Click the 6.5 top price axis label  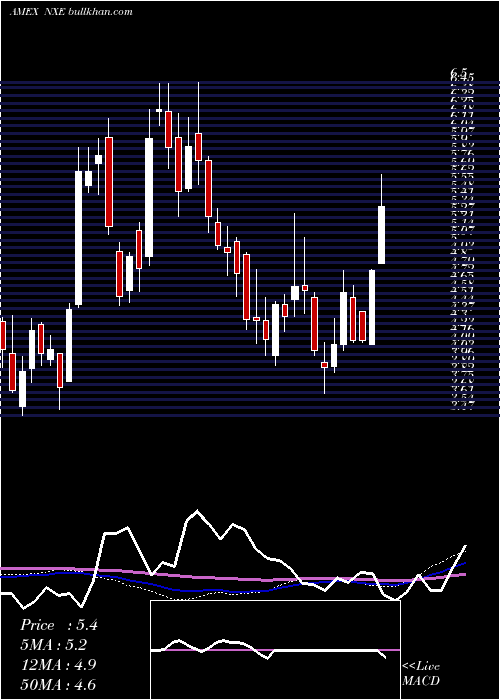pyautogui.click(x=459, y=71)
